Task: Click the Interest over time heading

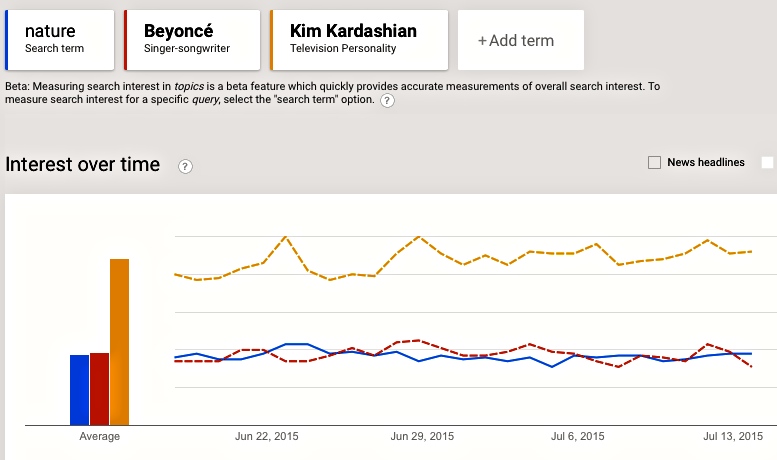Action: click(x=83, y=165)
